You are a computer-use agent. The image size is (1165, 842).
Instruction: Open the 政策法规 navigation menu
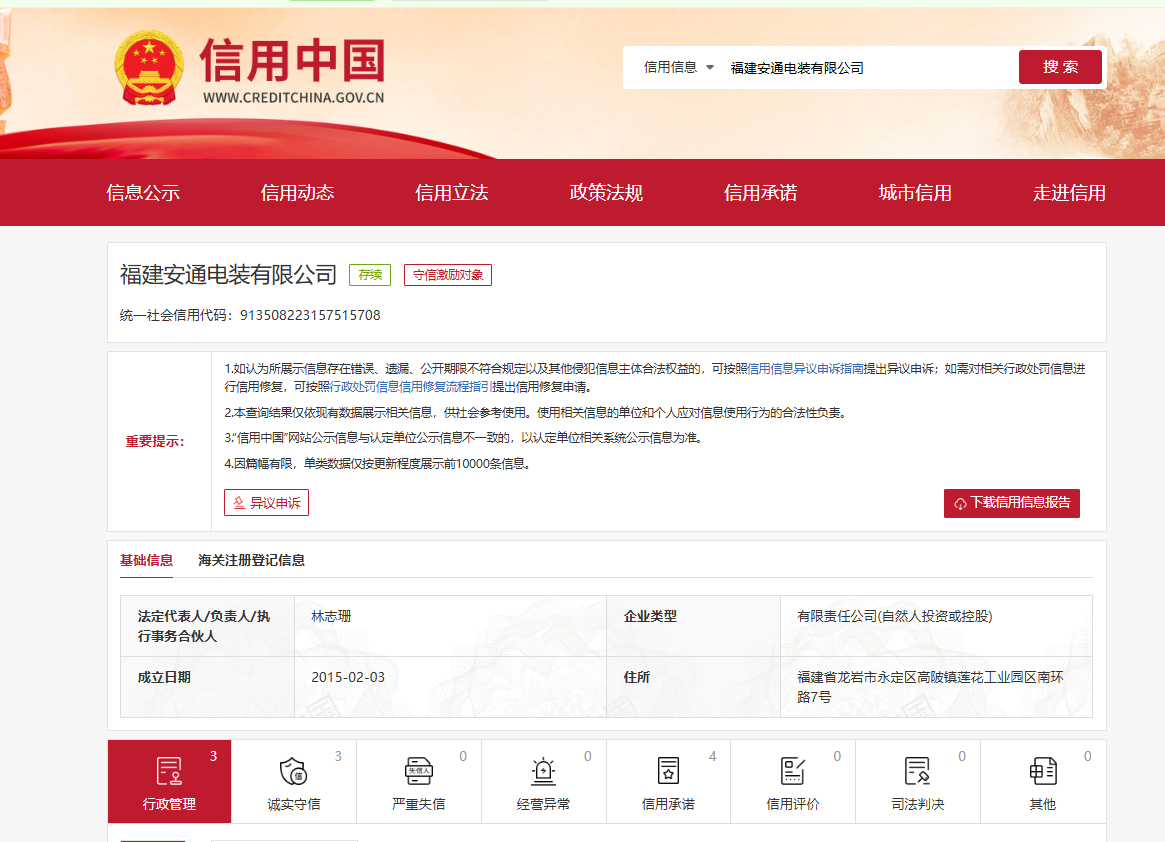click(x=606, y=193)
